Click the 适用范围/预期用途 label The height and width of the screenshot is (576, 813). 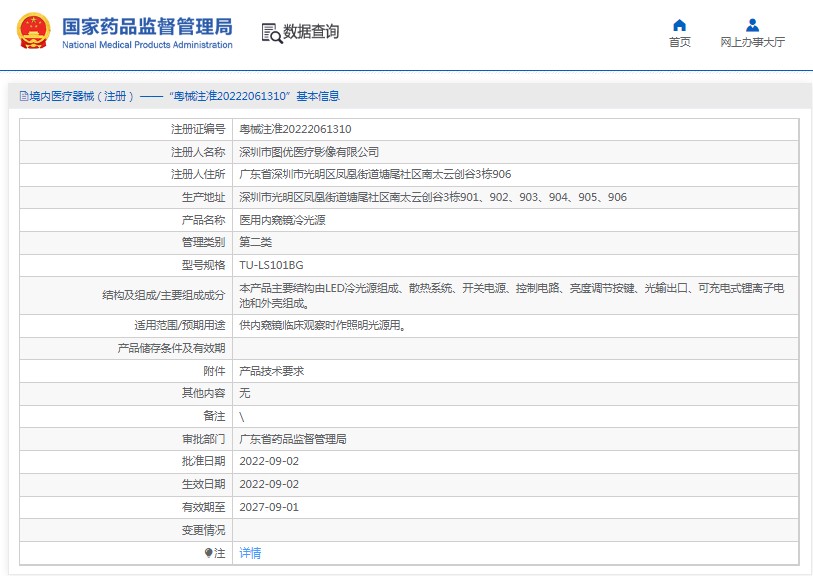click(x=179, y=326)
